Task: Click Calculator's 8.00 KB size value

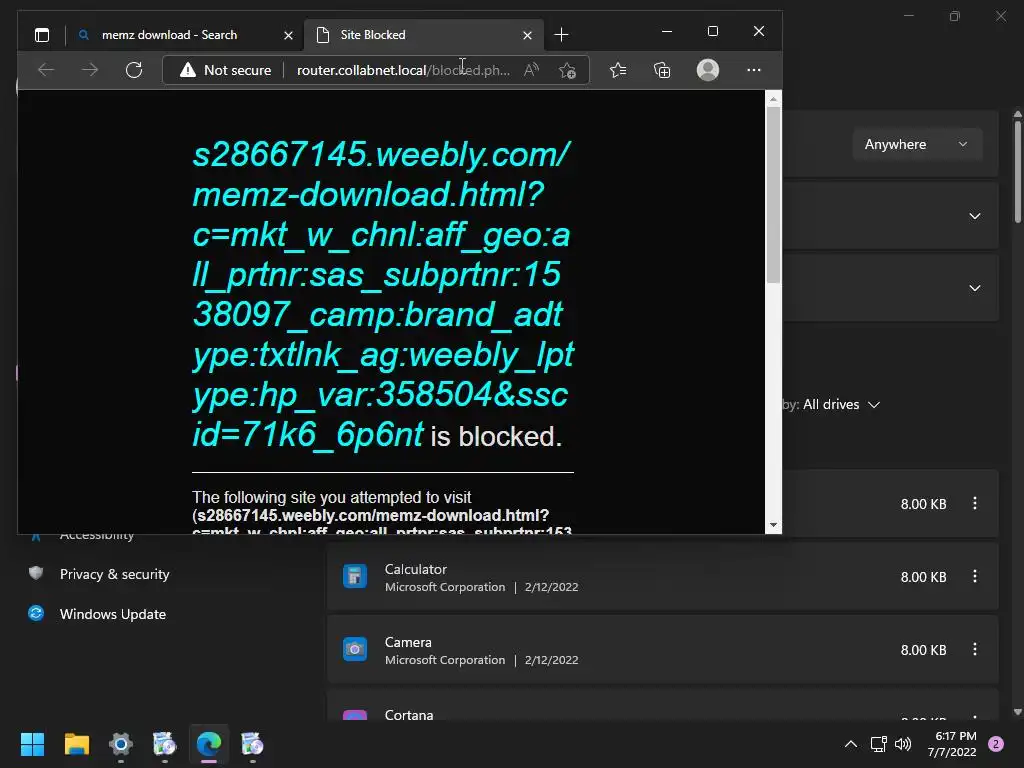Action: tap(923, 577)
